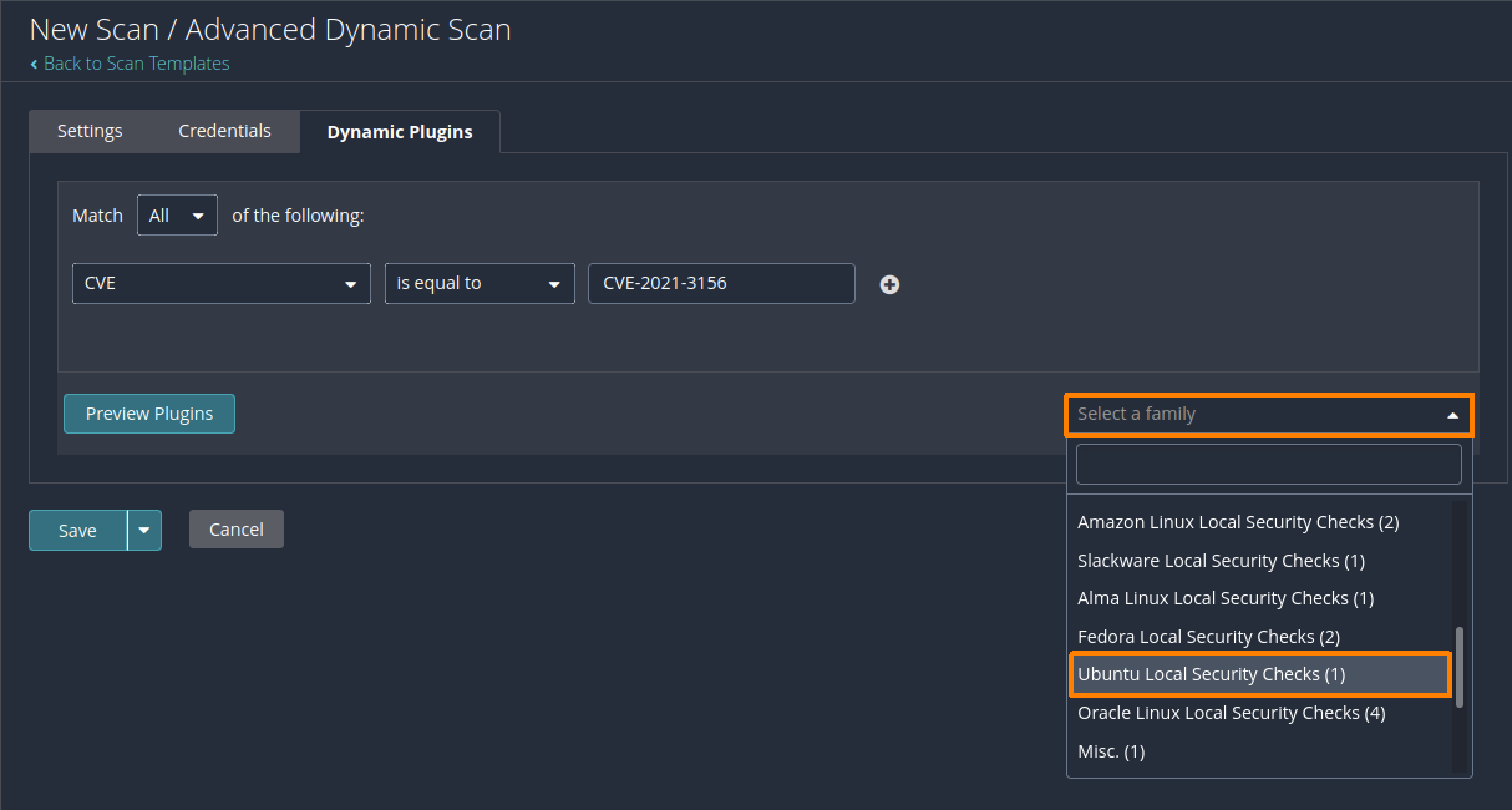Open the CVE filter type dropdown
Image resolution: width=1512 pixels, height=810 pixels.
(x=221, y=283)
